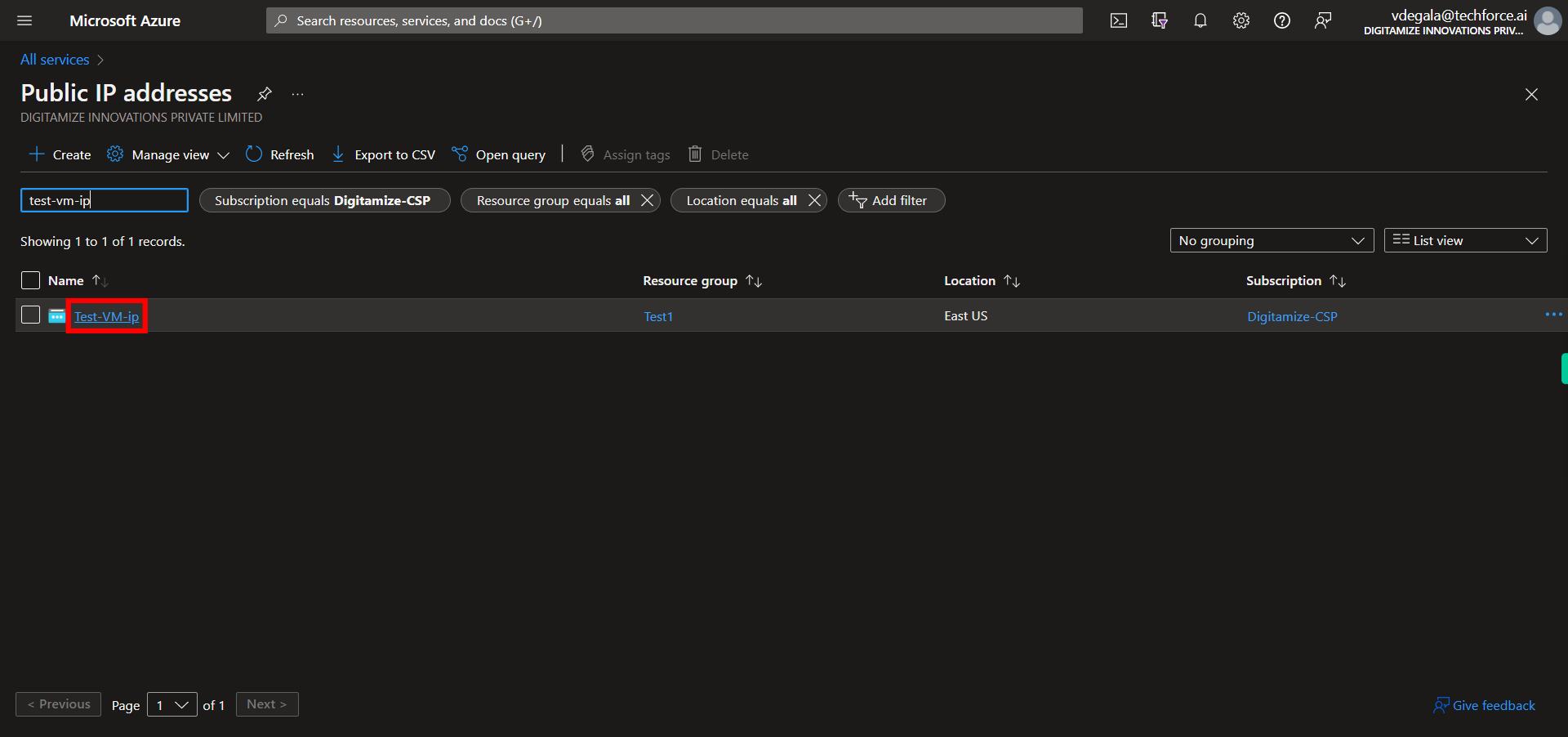The width and height of the screenshot is (1568, 737).
Task: Select the Test-VM-ip row checkbox
Action: (x=30, y=315)
